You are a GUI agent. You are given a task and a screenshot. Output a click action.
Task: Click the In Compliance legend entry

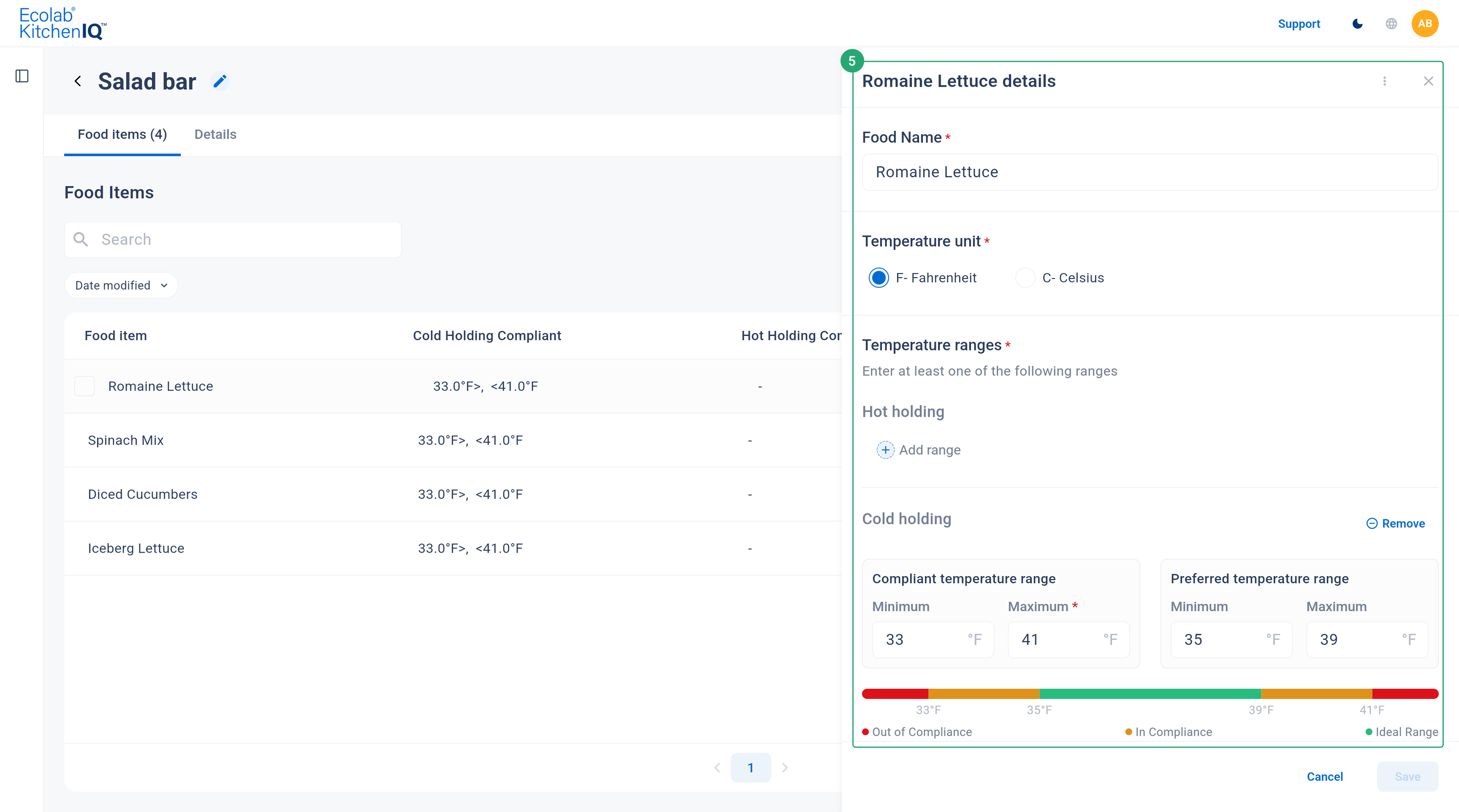coord(1169,732)
